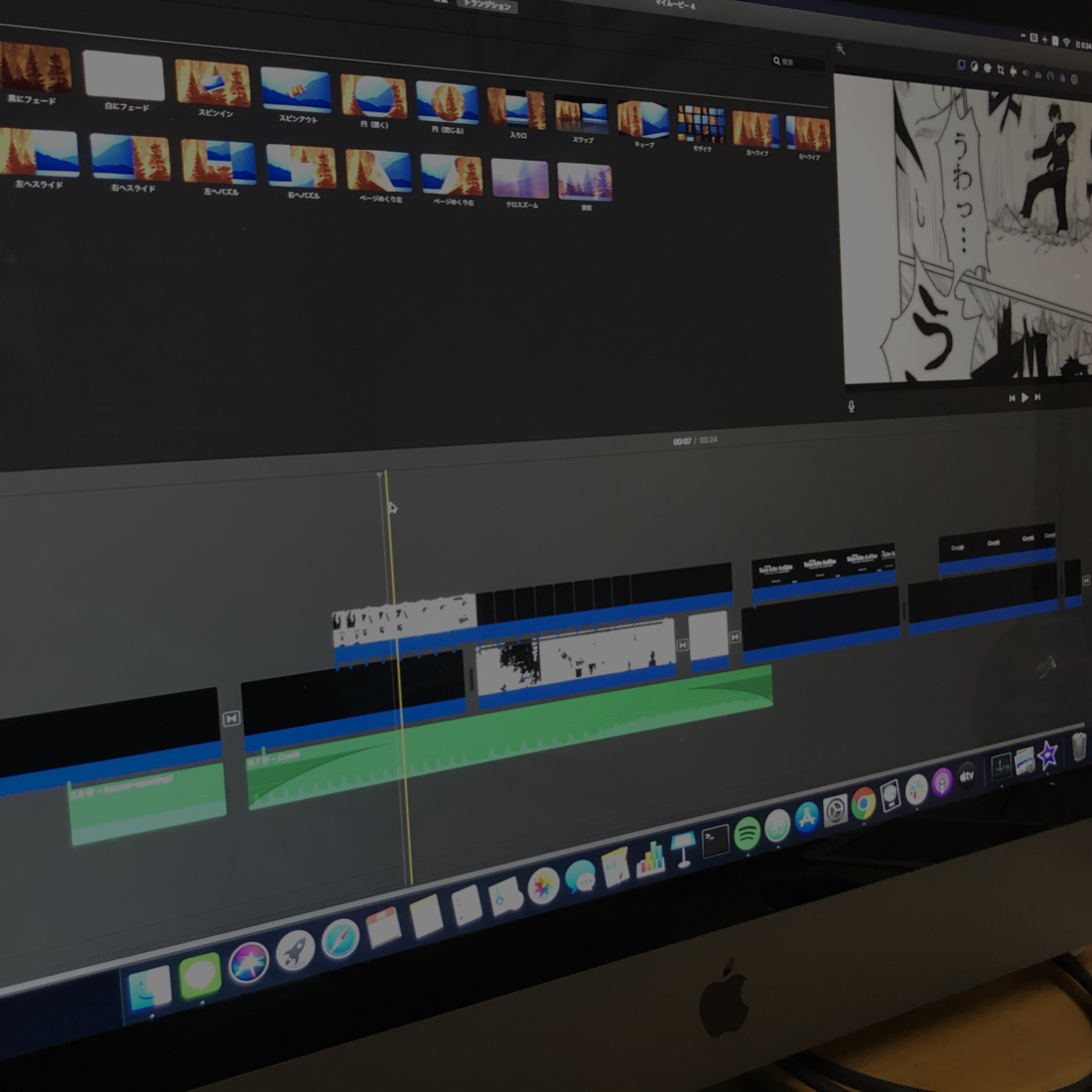
Task: Open the Color Correction palette icon
Action: pos(988,68)
